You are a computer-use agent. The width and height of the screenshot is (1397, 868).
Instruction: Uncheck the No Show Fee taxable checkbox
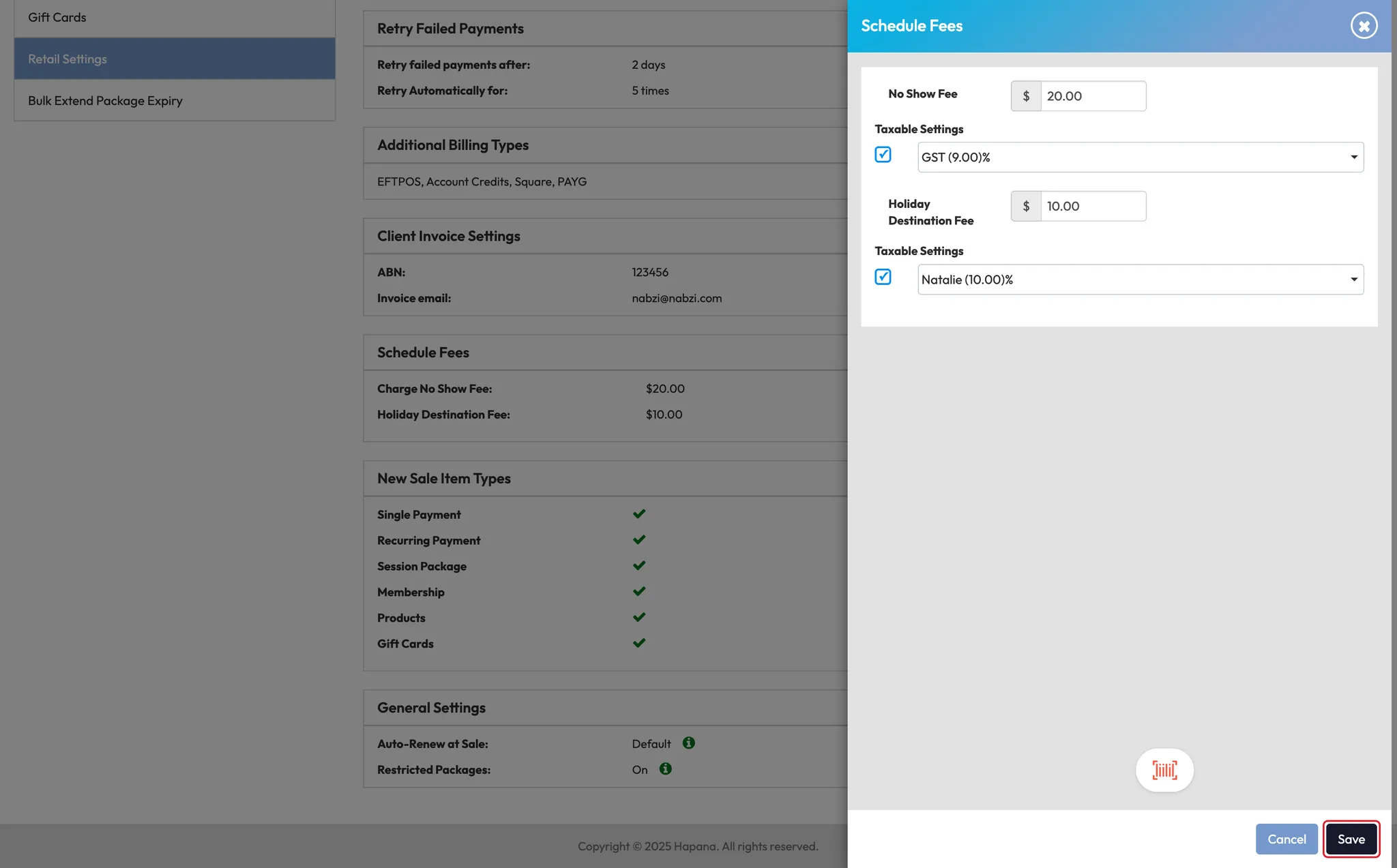883,155
